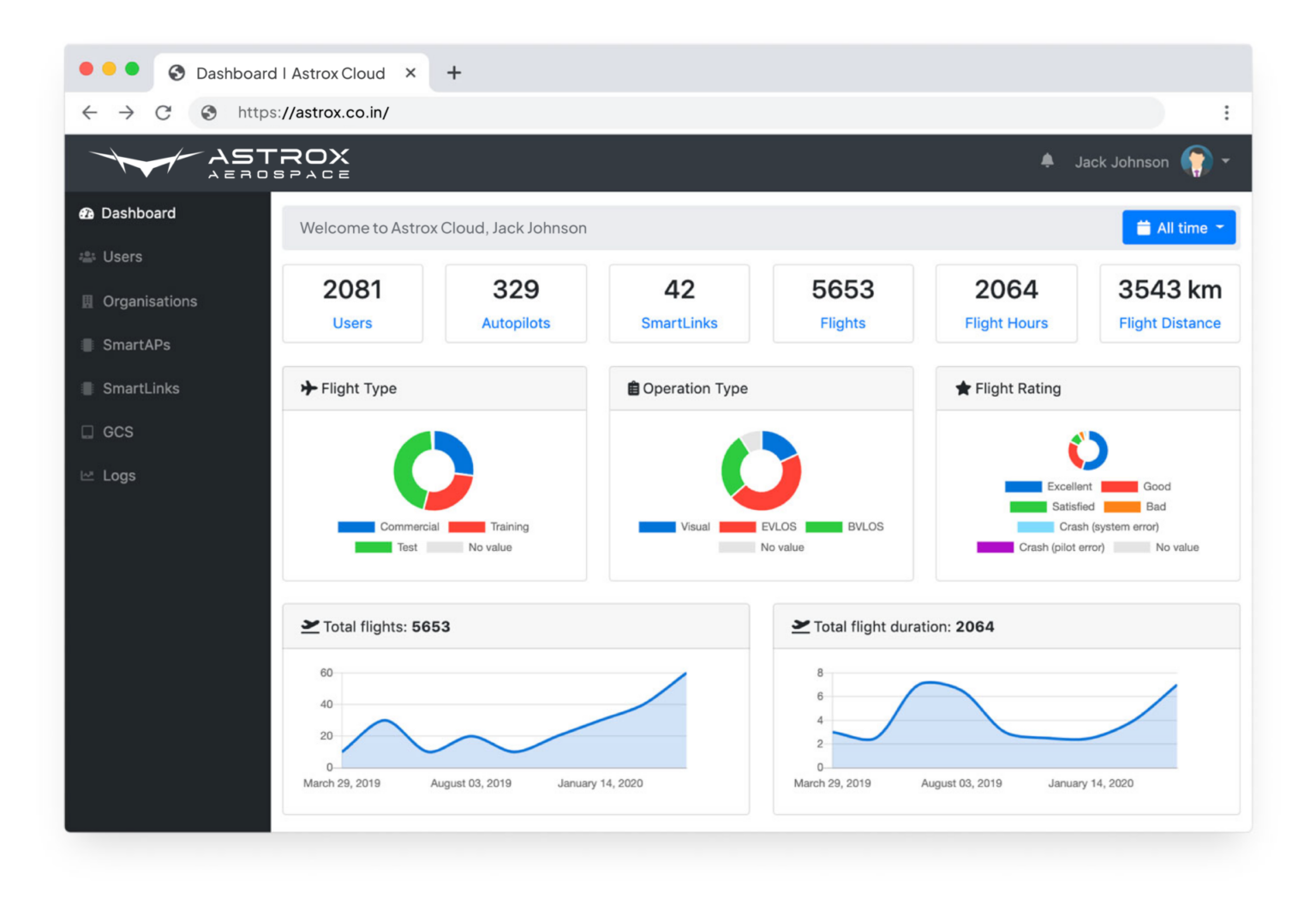The image size is (1316, 917).
Task: Open a new browser tab
Action: click(454, 73)
